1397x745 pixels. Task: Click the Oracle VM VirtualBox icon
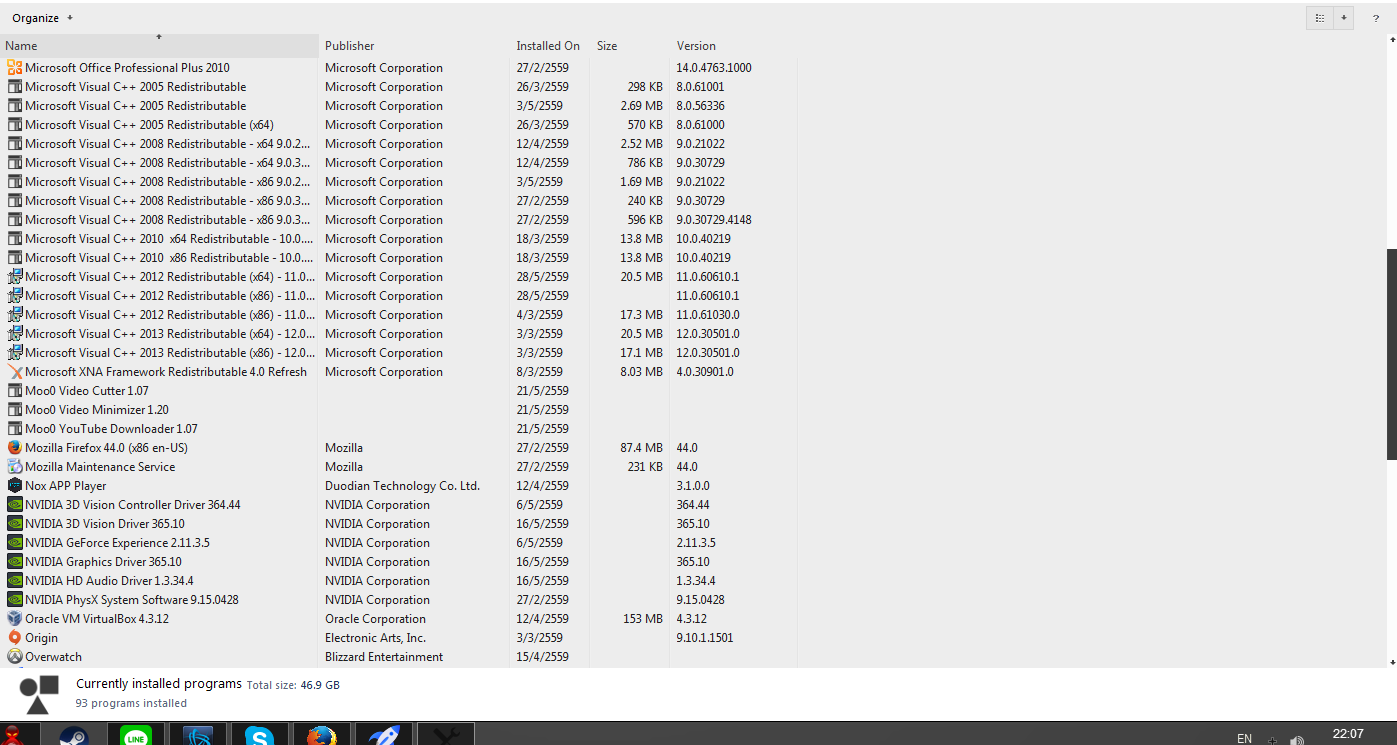14,619
